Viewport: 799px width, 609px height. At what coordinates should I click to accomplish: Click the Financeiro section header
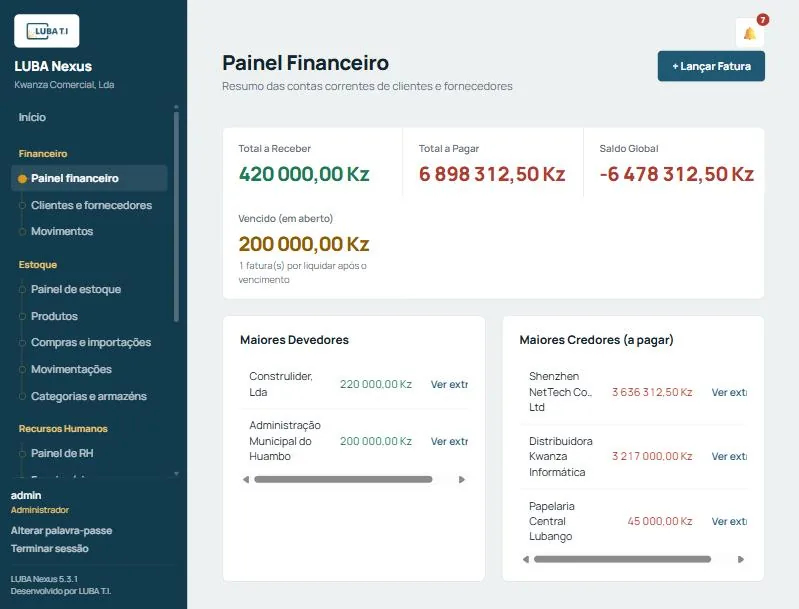tap(43, 154)
